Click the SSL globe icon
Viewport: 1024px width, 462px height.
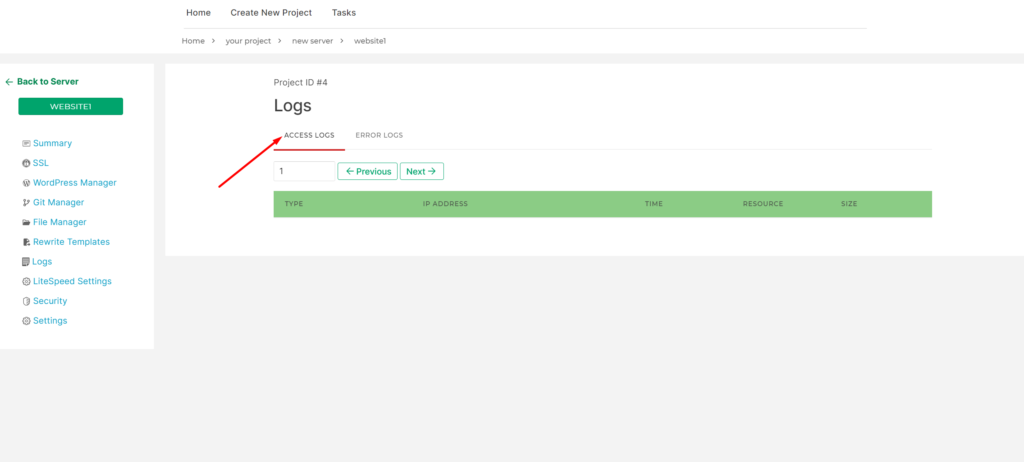click(x=26, y=163)
